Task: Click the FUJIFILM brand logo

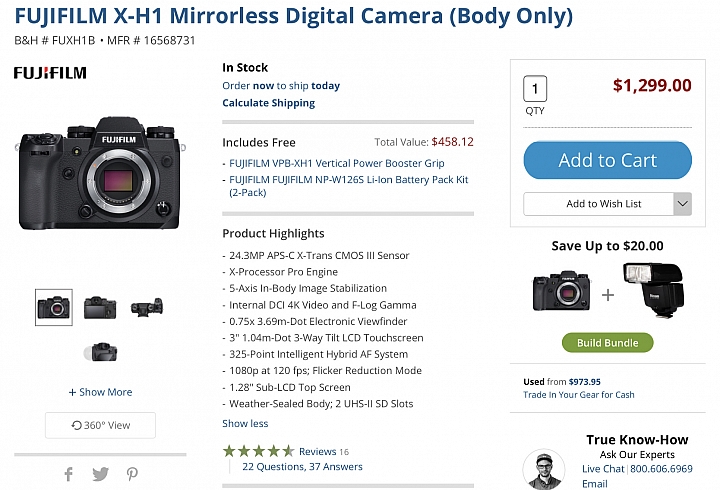Action: pyautogui.click(x=50, y=73)
